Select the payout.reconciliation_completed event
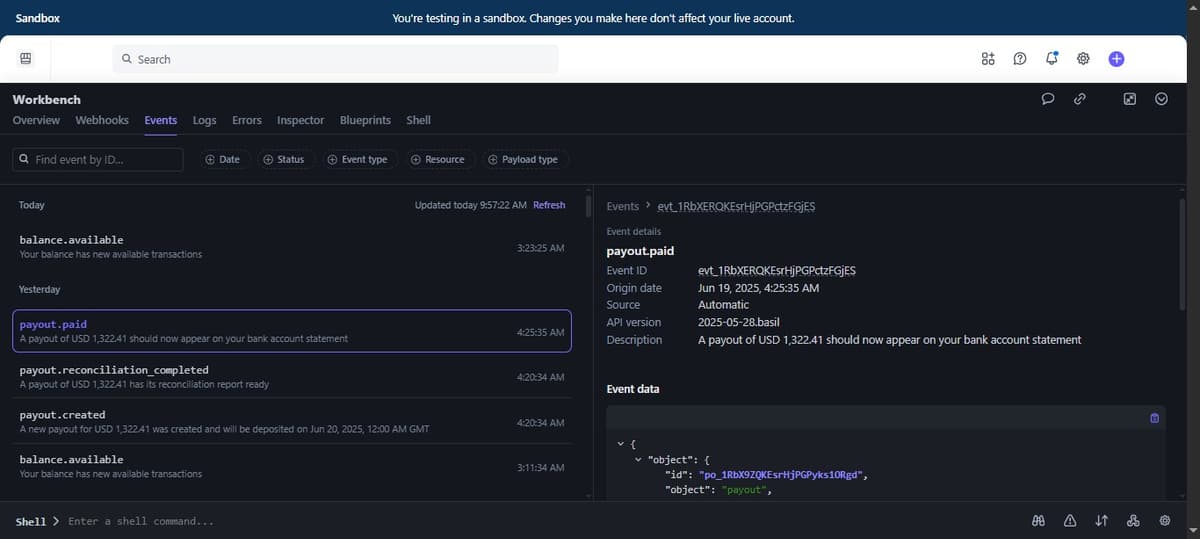 click(x=292, y=376)
